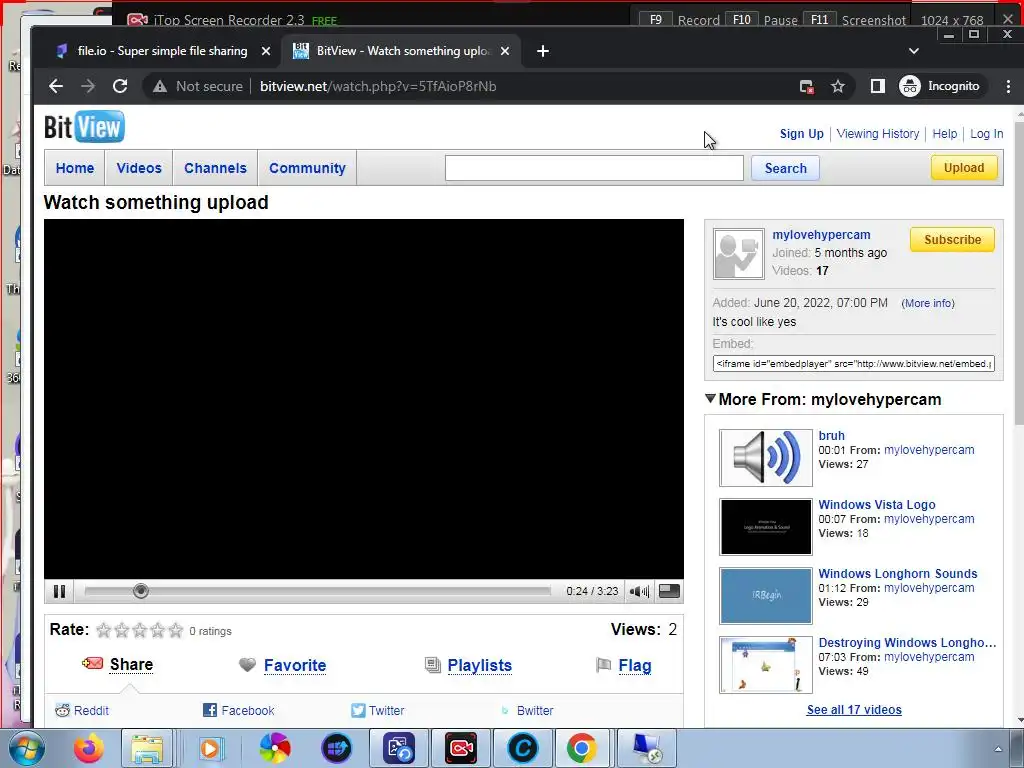Mute the video volume icon

click(x=639, y=592)
